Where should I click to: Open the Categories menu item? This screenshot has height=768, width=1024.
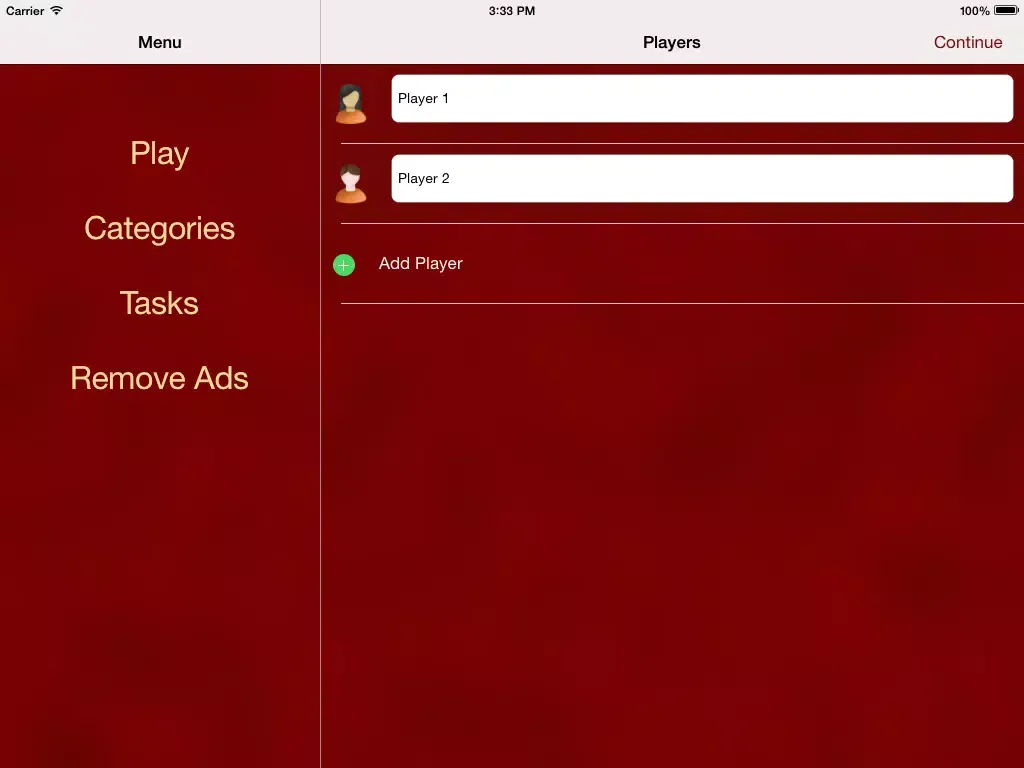(159, 229)
